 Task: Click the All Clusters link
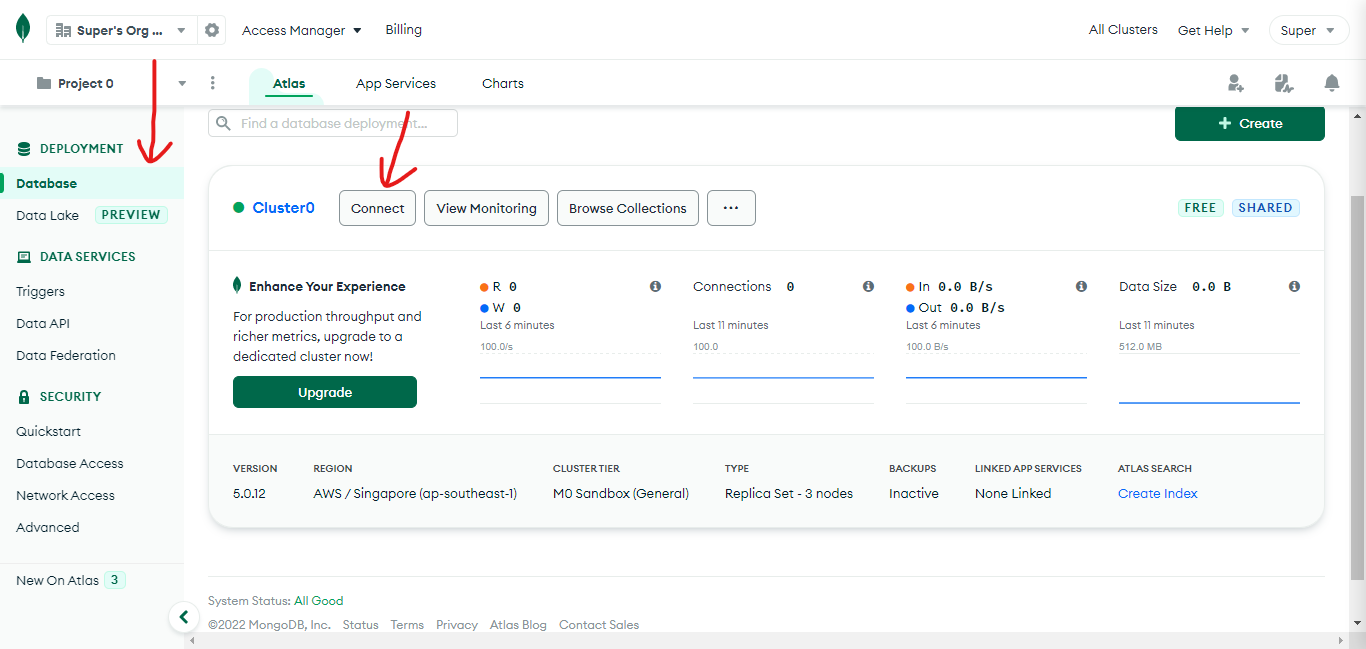[x=1123, y=29]
